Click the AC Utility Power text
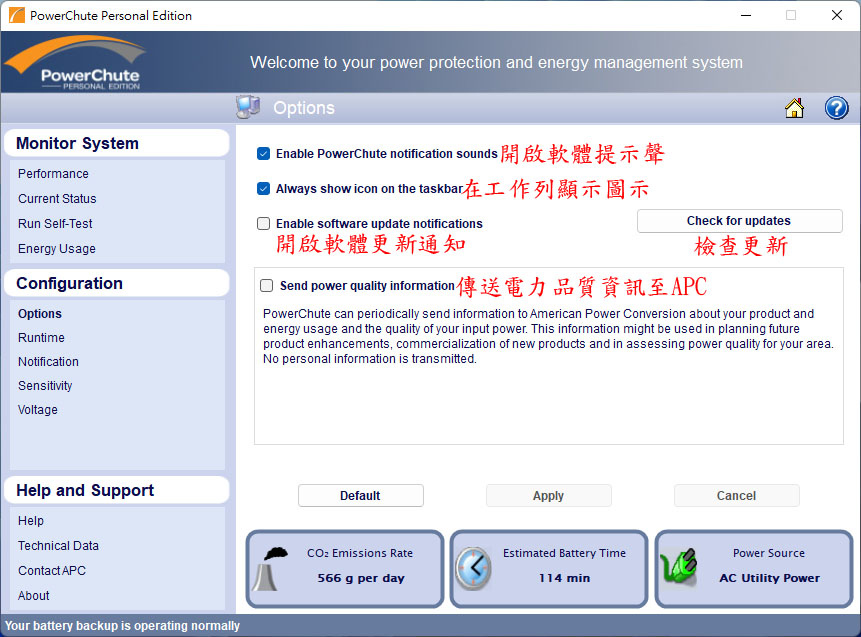Image resolution: width=861 pixels, height=637 pixels. [x=769, y=578]
